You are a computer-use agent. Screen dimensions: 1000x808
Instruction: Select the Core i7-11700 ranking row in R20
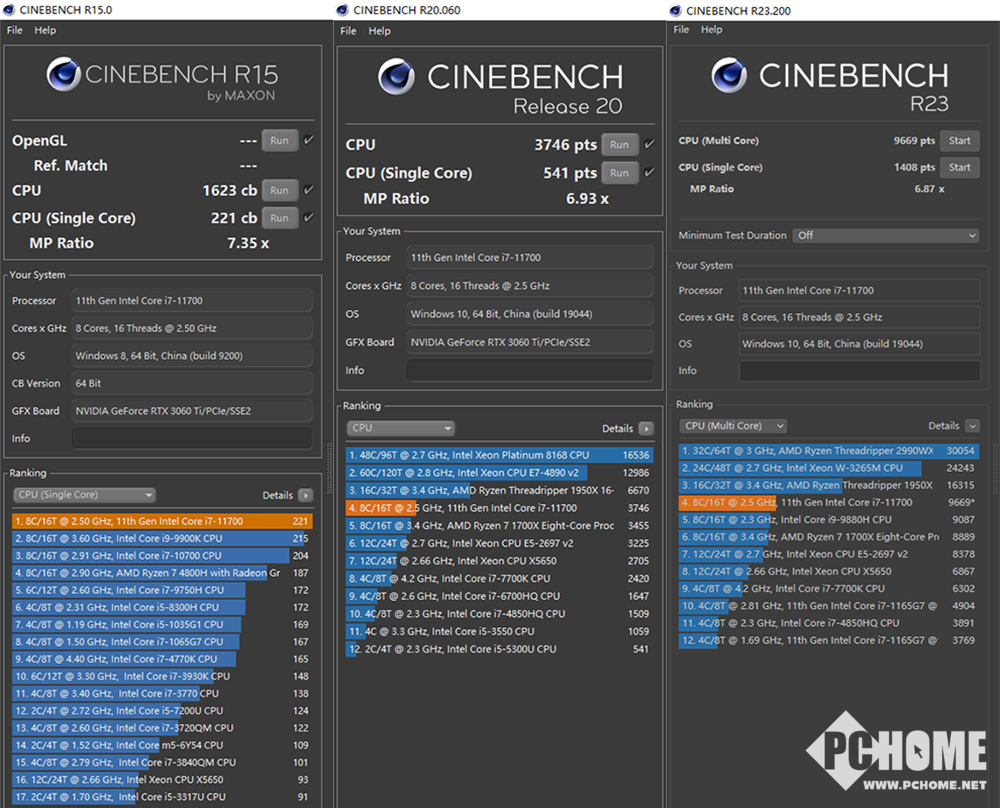499,508
